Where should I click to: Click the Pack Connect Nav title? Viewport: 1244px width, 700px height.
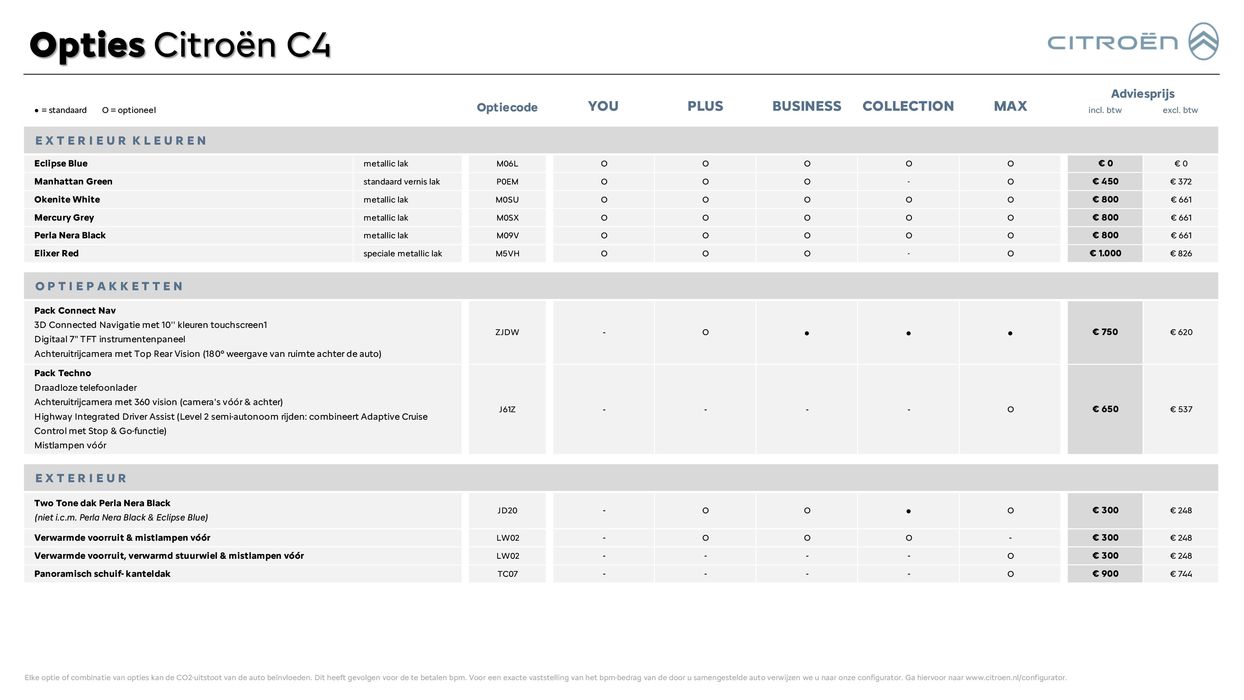pos(75,311)
